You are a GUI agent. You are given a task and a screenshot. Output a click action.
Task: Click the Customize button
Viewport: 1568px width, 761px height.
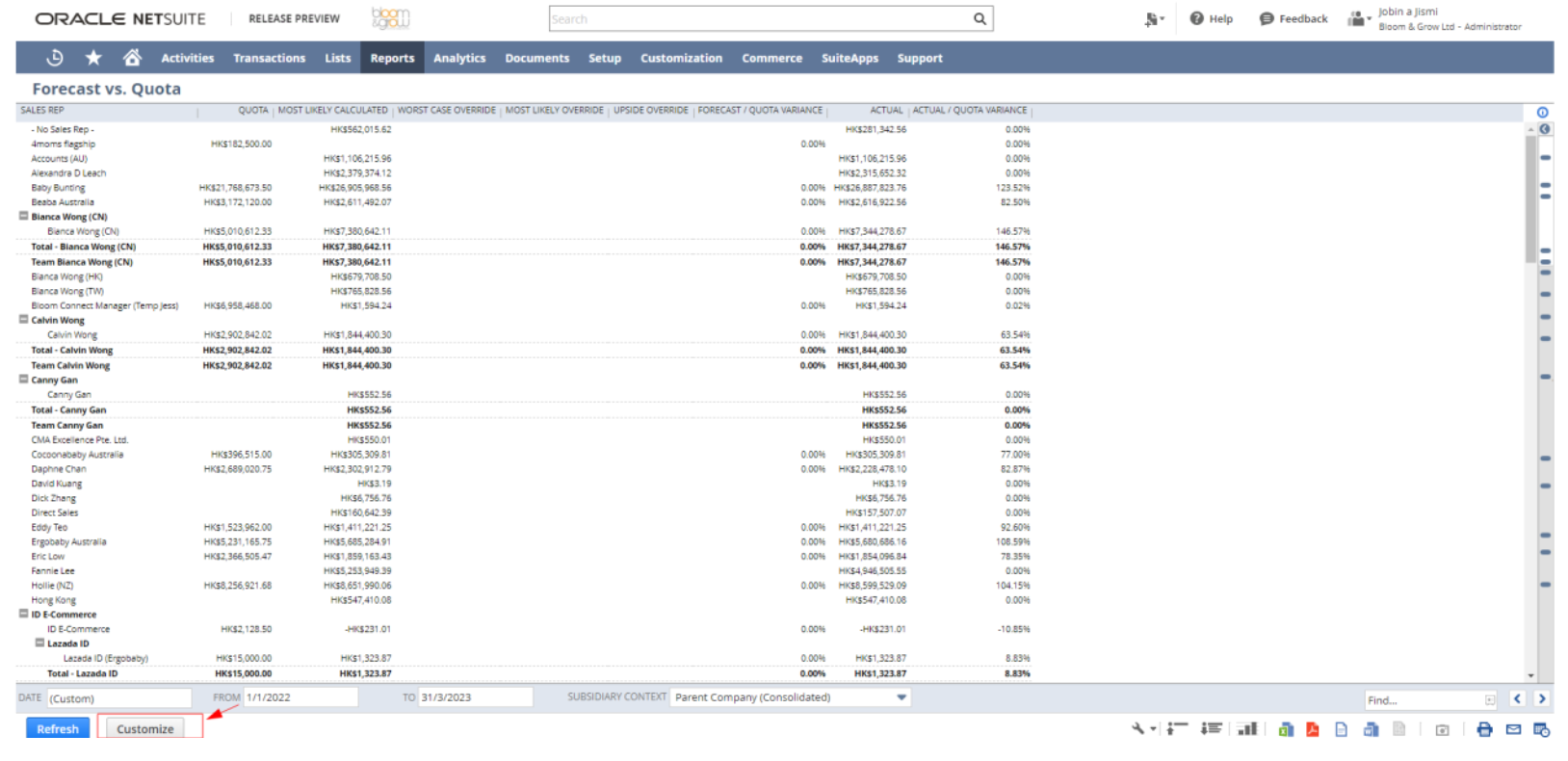(x=145, y=728)
